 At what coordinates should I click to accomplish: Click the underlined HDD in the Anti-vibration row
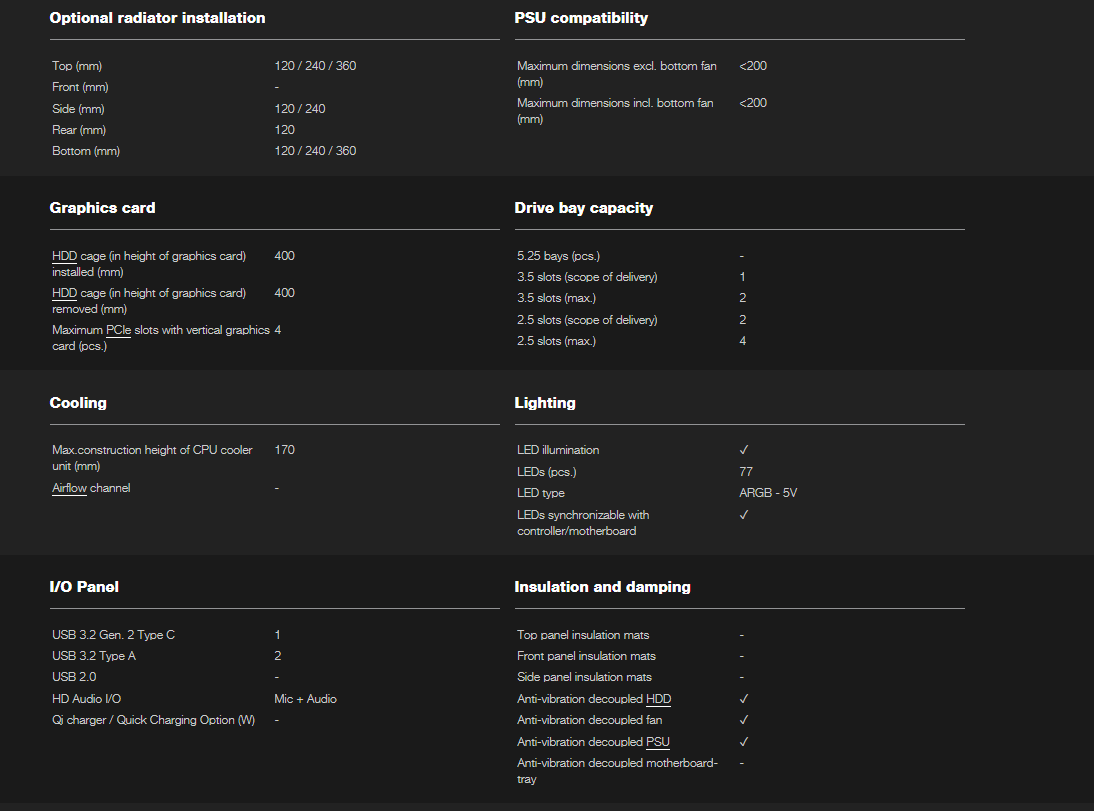coord(659,699)
